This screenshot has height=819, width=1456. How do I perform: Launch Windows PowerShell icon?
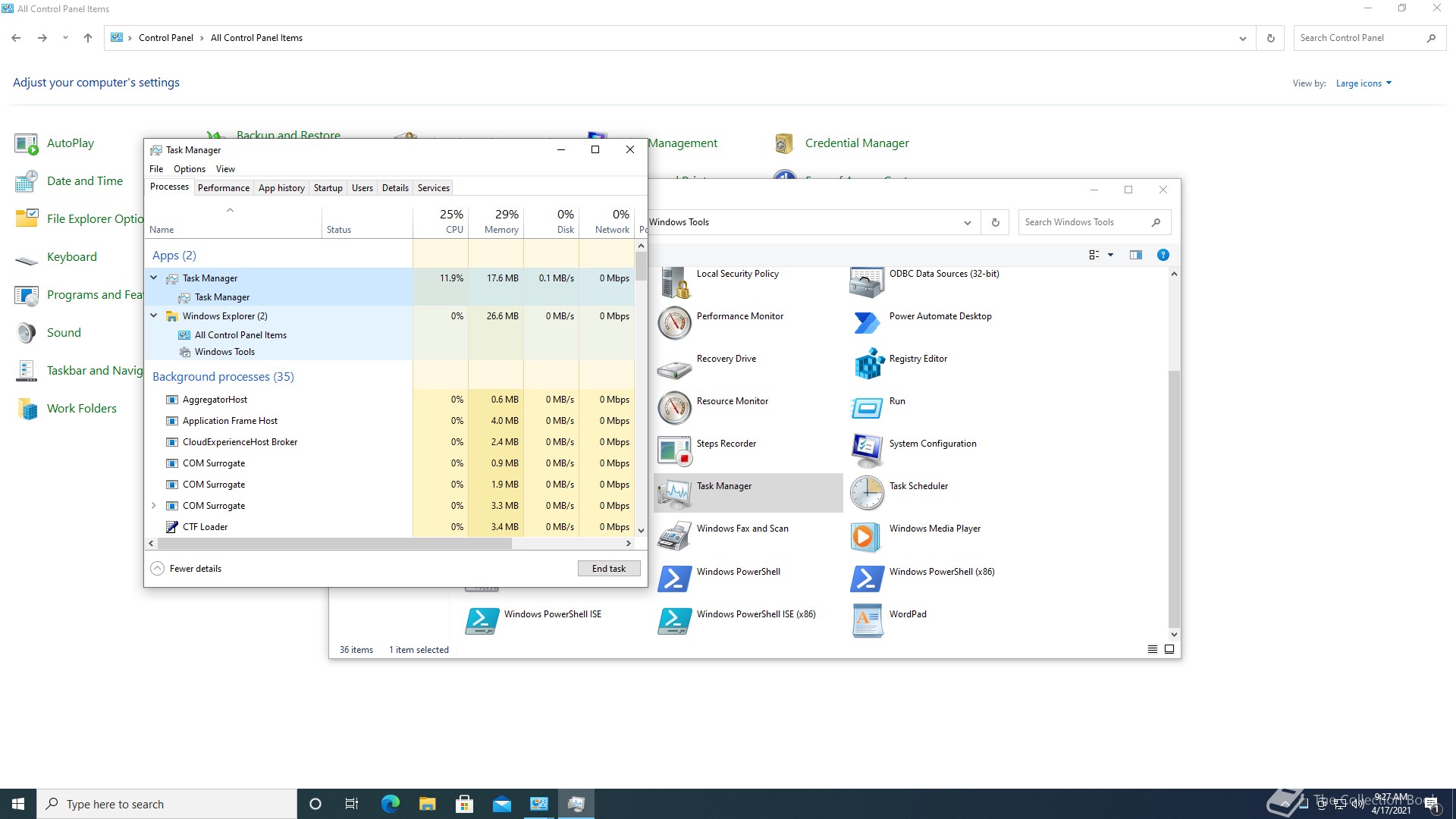tap(673, 579)
